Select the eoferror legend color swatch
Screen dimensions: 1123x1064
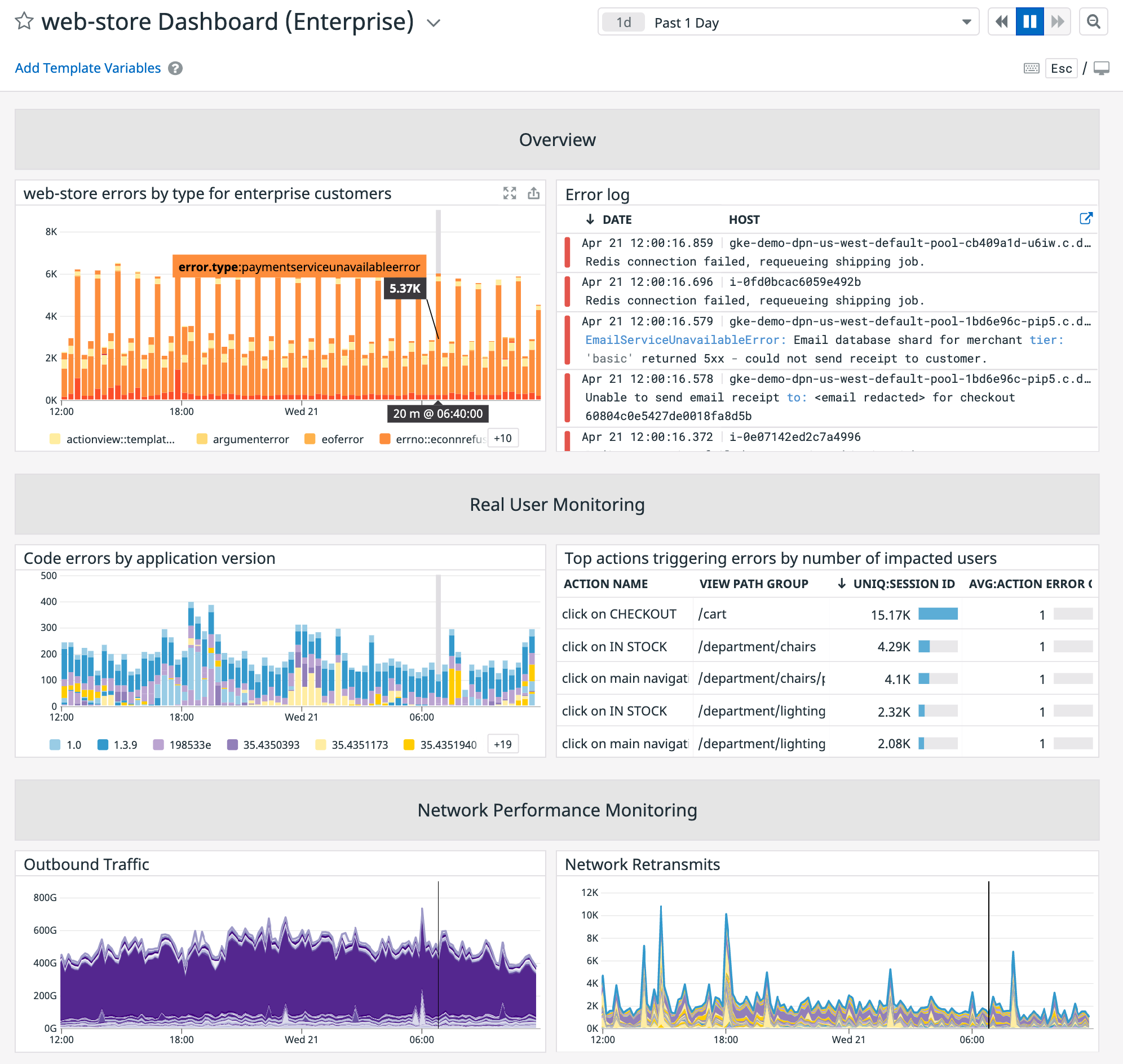pos(310,439)
